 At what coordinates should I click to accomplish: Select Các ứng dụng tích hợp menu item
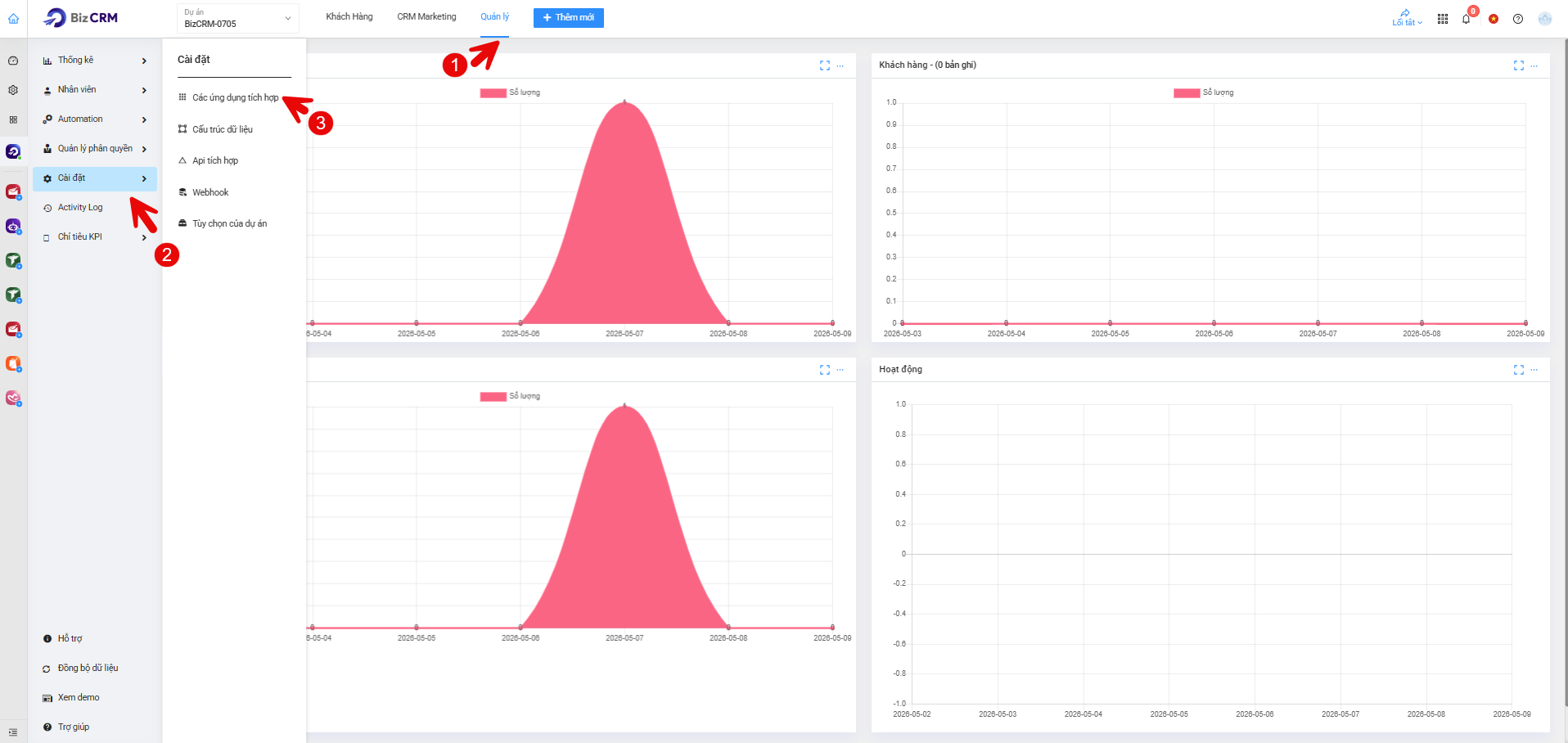(x=234, y=97)
